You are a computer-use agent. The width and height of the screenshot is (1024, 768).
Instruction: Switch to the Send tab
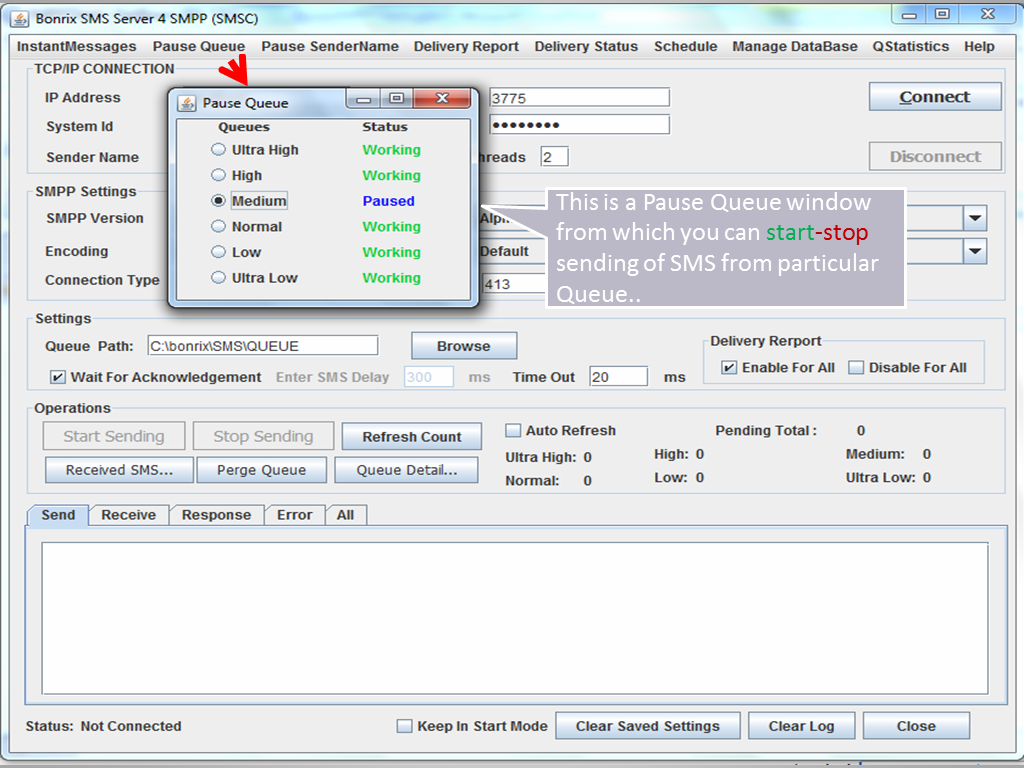tap(58, 515)
